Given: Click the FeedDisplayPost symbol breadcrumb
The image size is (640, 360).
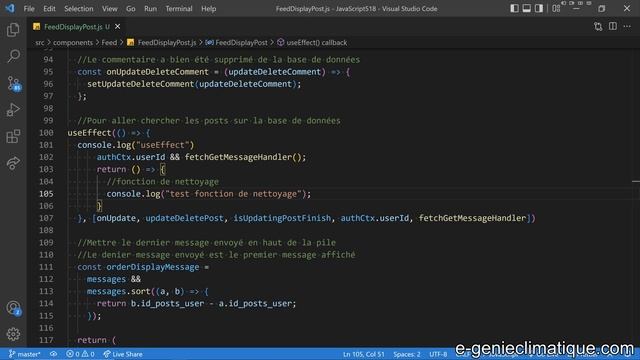Looking at the screenshot, I should coord(237,42).
